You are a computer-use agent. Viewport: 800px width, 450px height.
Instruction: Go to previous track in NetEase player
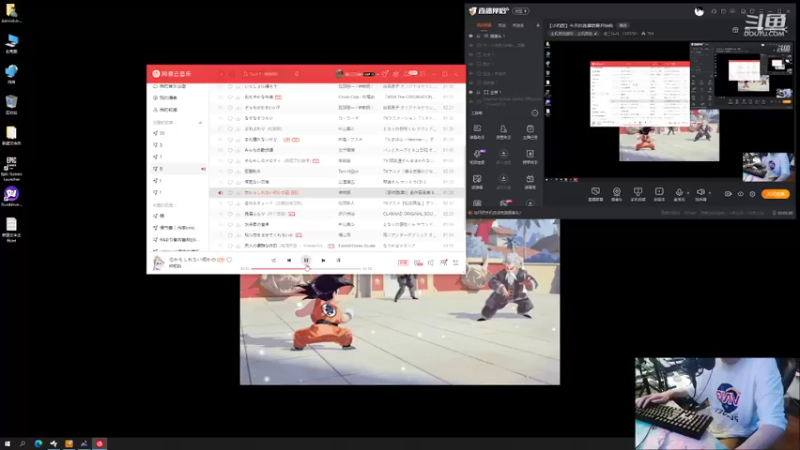289,260
